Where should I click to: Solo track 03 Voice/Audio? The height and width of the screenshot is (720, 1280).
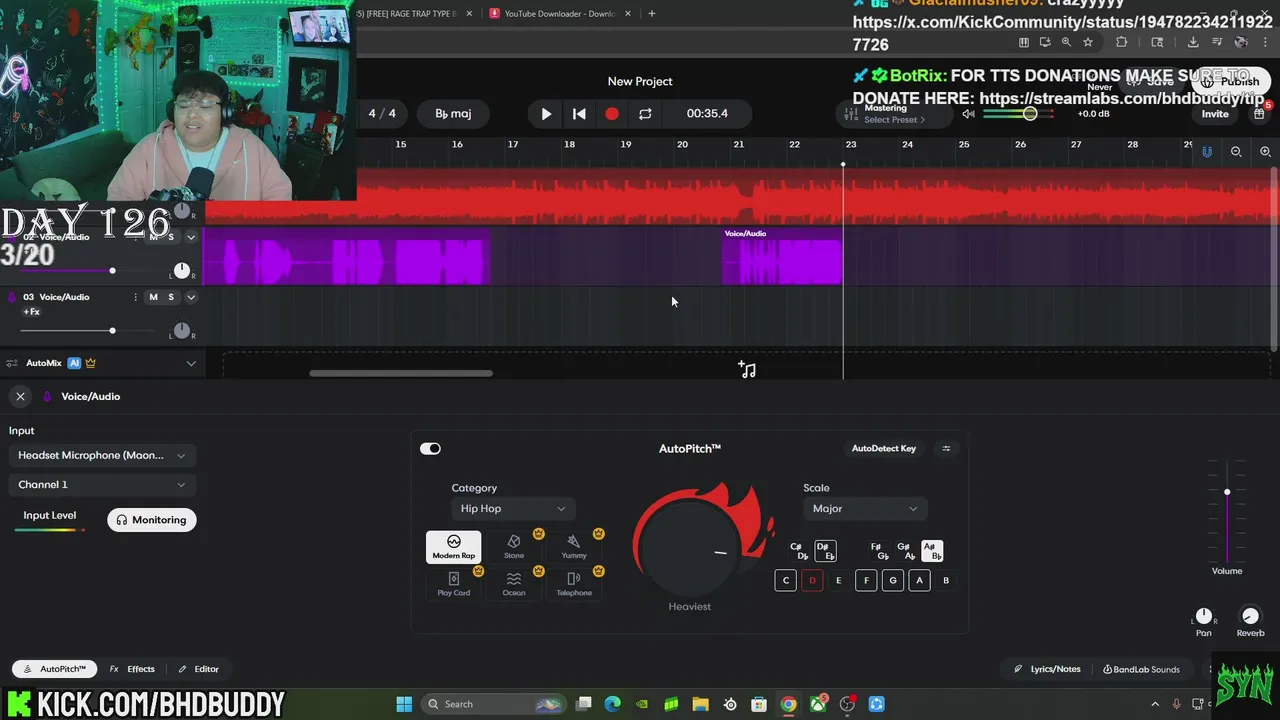point(171,297)
